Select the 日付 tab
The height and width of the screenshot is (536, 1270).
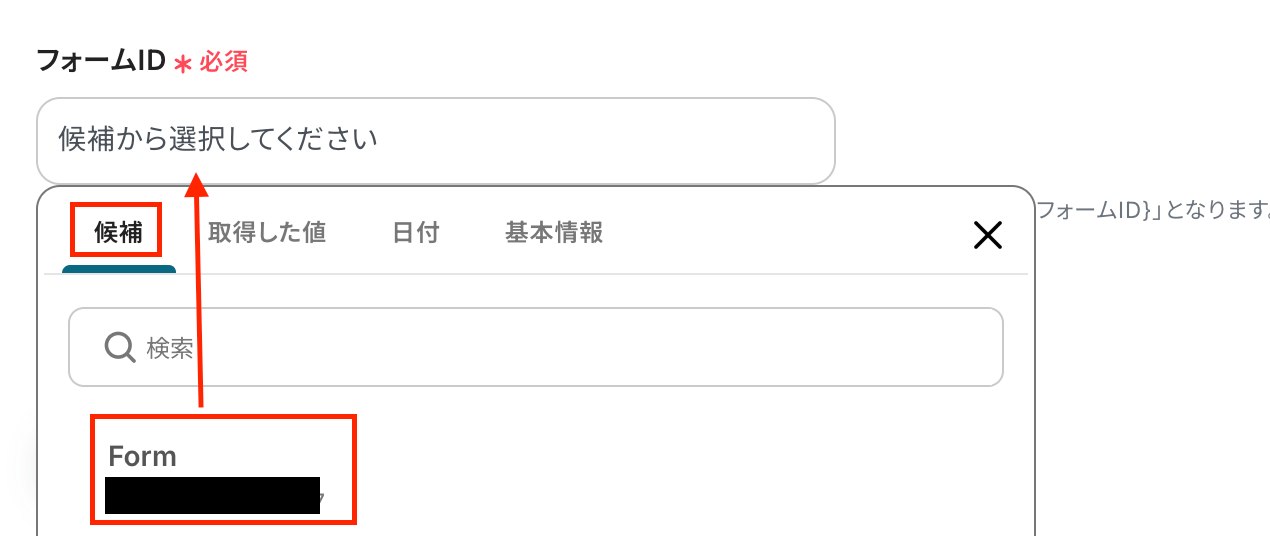click(x=416, y=233)
